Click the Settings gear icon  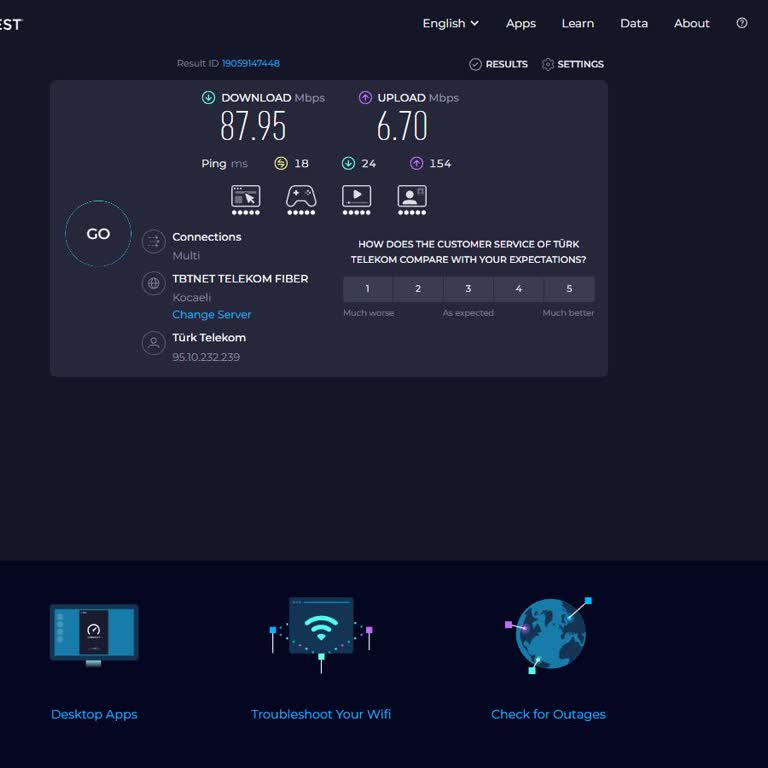tap(548, 64)
